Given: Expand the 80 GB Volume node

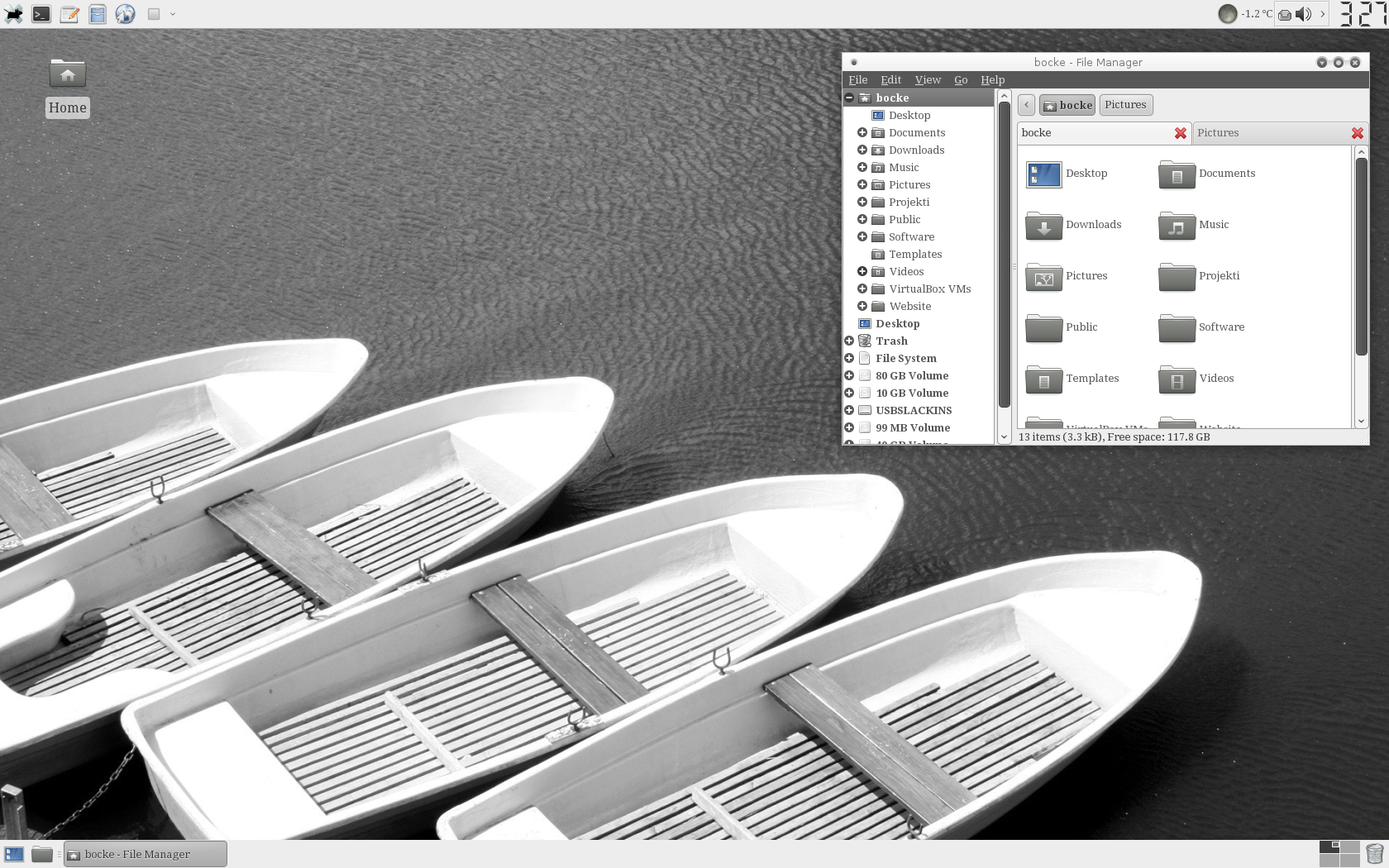Looking at the screenshot, I should (849, 375).
